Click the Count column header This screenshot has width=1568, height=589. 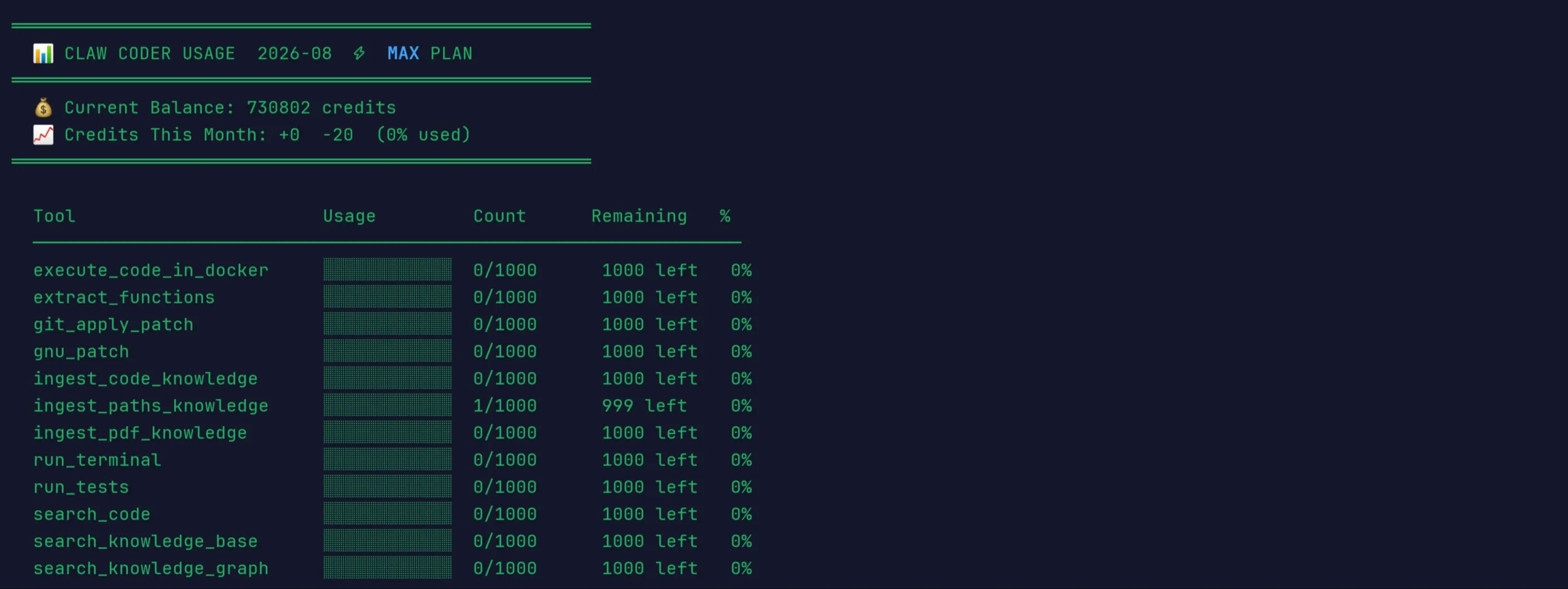(x=499, y=216)
